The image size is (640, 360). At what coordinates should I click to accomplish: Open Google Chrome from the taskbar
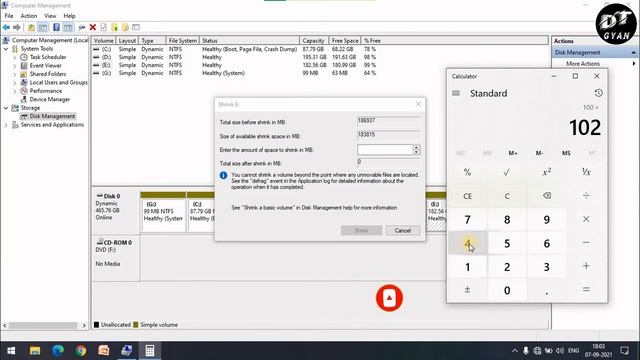pyautogui.click(x=80, y=351)
